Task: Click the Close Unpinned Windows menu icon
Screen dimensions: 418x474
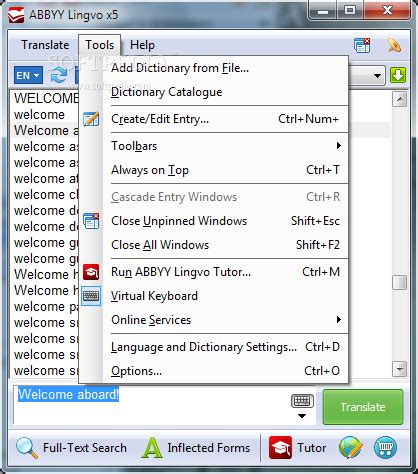Action: pyautogui.click(x=91, y=221)
